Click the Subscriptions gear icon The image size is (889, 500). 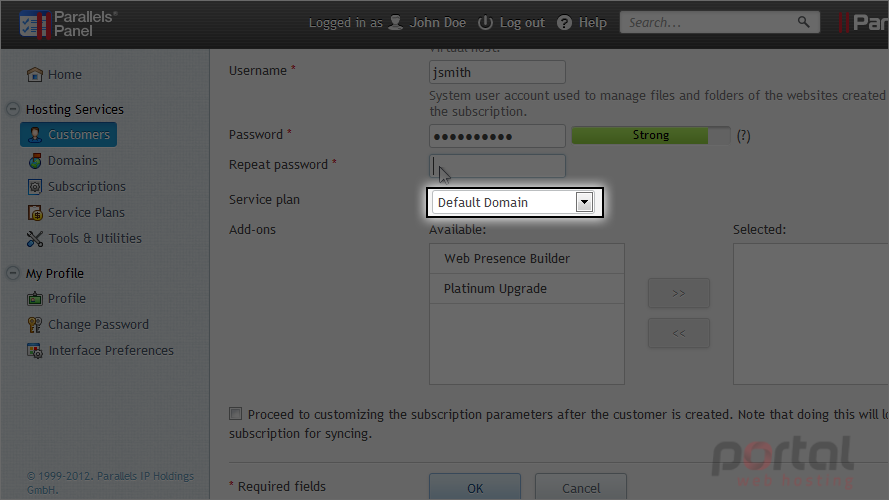tap(35, 187)
